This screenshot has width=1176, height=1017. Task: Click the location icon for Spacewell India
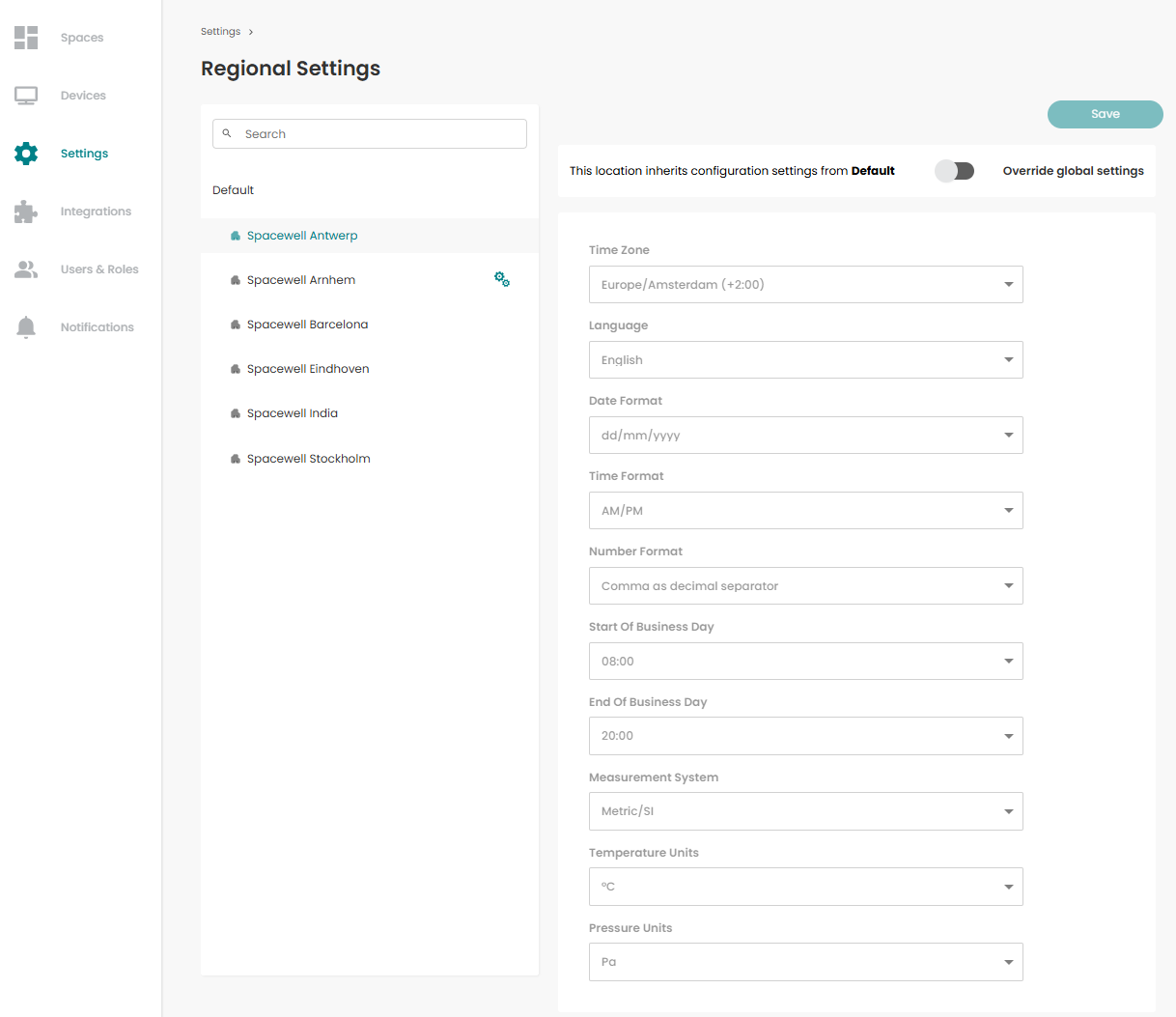[x=235, y=413]
